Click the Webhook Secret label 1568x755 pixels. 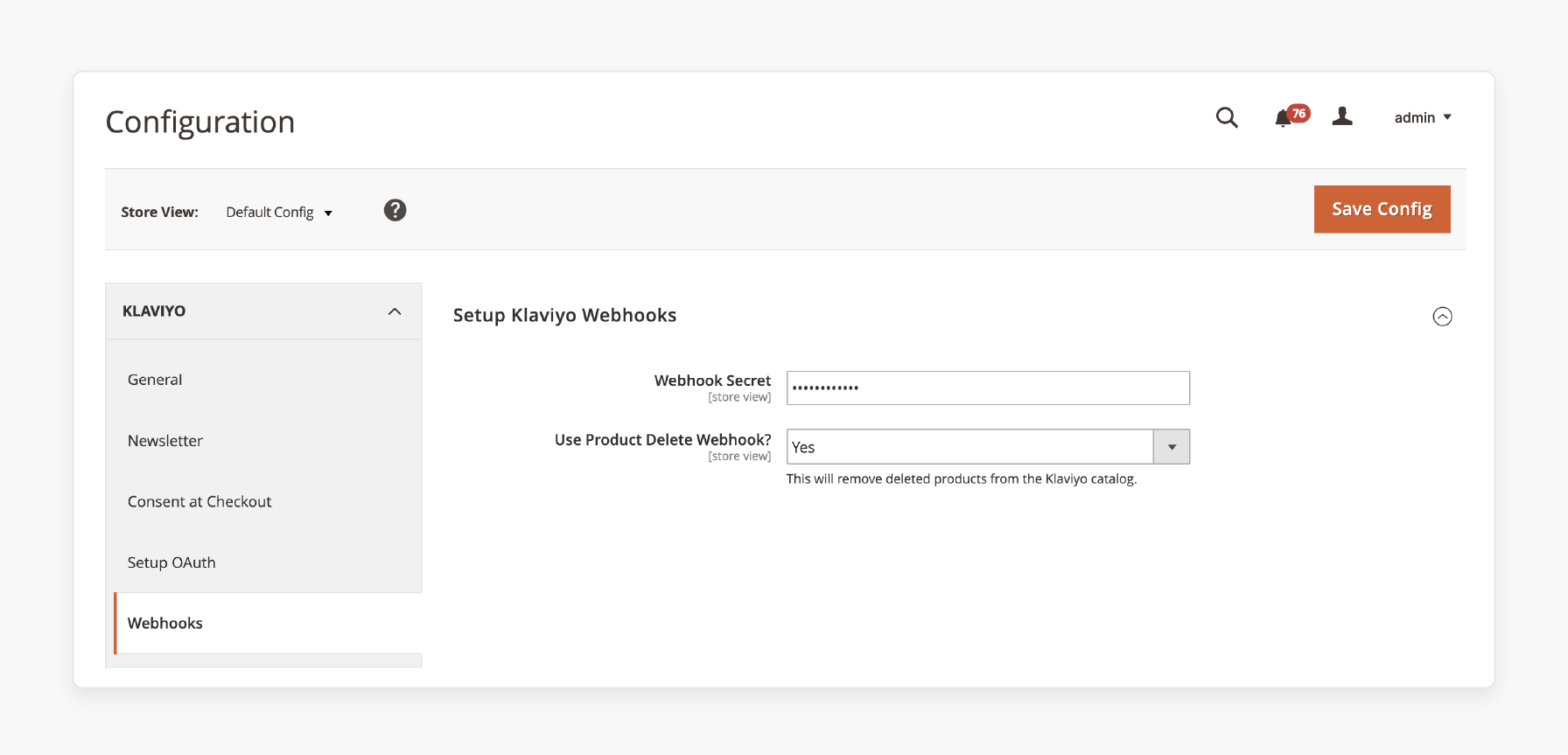pyautogui.click(x=712, y=381)
